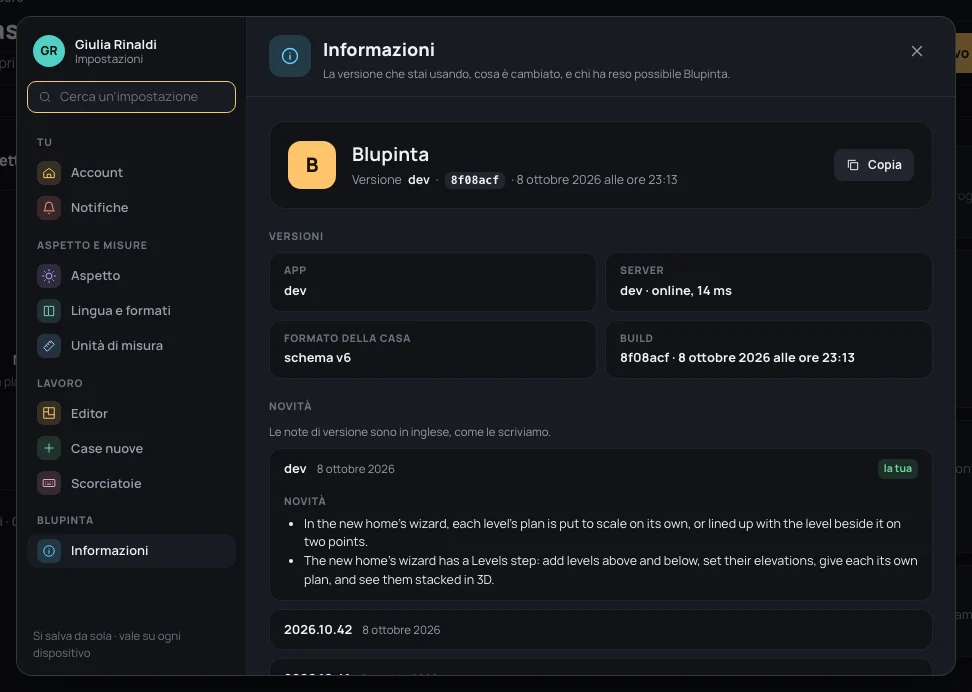The image size is (972, 692).
Task: Focus the Cerca un'impostazione search field
Action: 131,97
